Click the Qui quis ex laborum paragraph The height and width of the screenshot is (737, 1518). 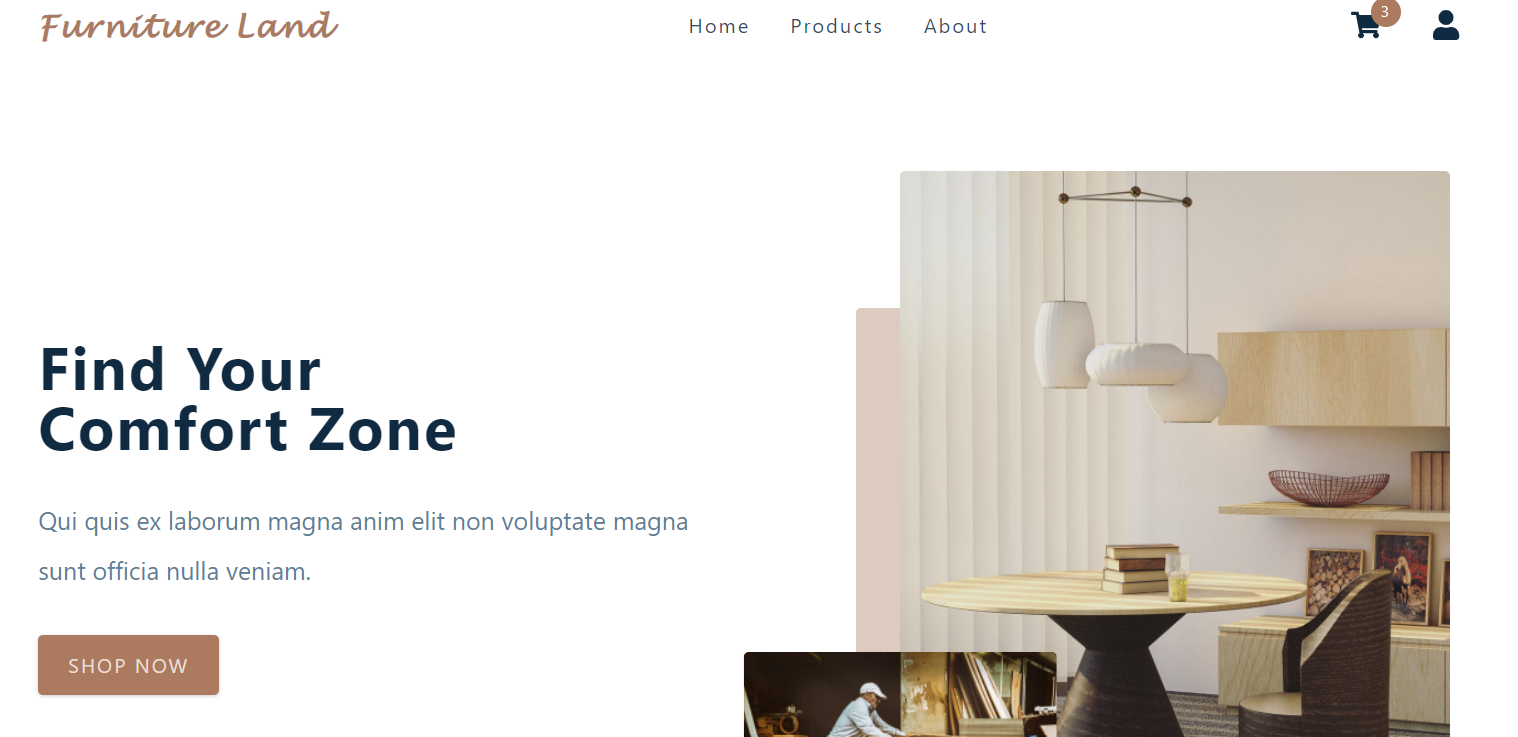click(x=363, y=546)
